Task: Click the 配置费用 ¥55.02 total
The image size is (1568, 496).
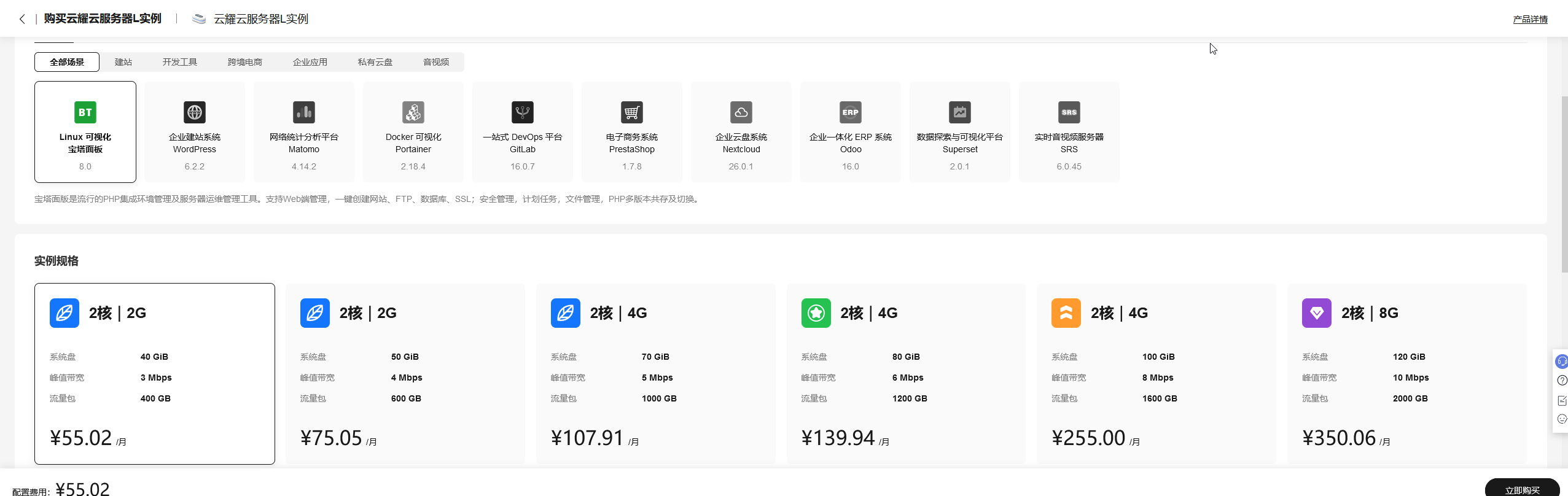Action: click(x=61, y=489)
